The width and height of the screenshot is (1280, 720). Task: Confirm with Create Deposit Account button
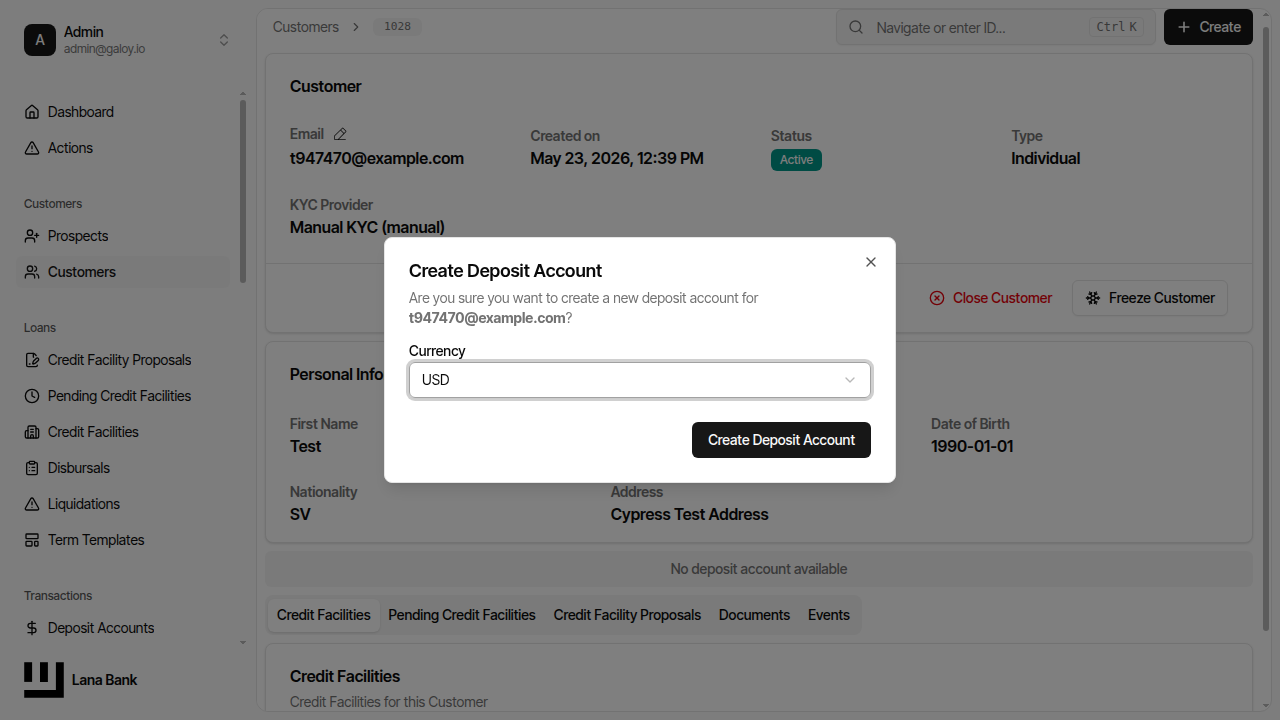[781, 440]
